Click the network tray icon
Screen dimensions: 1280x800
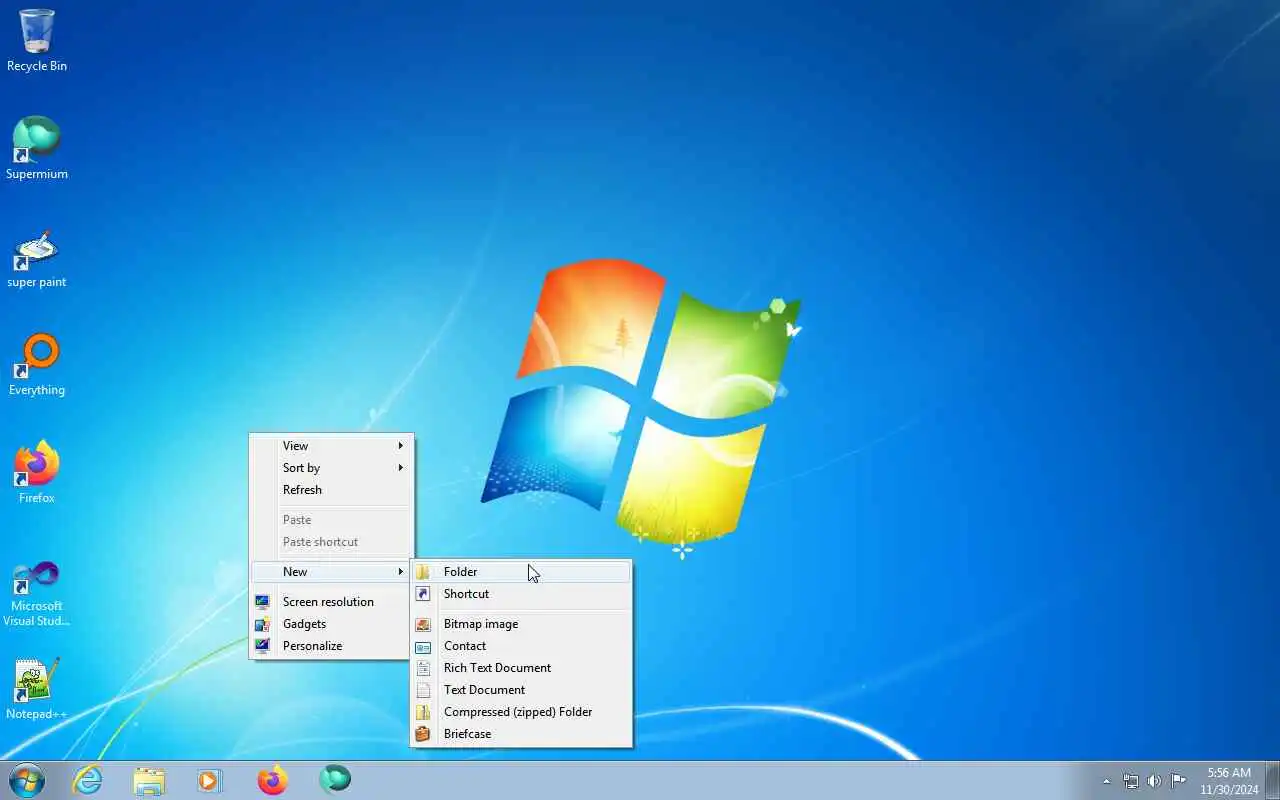point(1131,781)
